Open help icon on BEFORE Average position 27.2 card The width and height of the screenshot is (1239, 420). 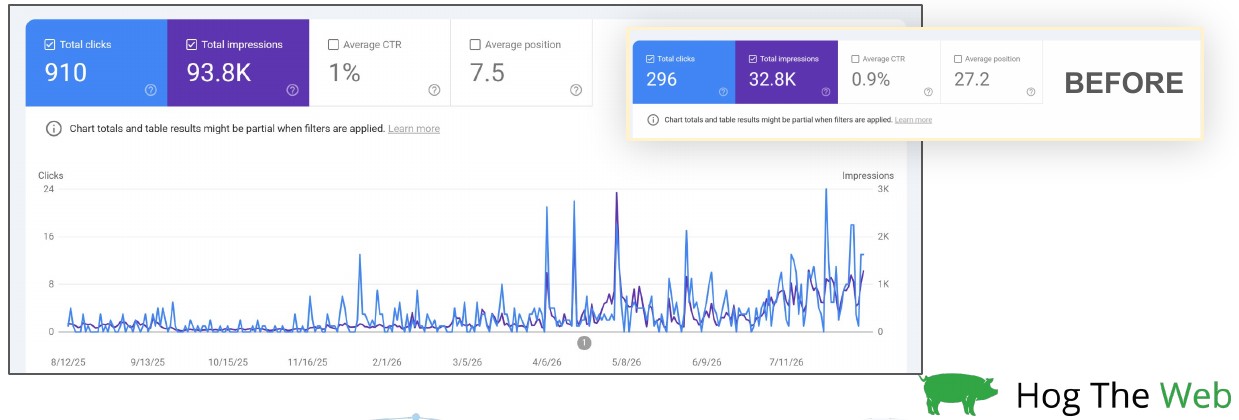[1030, 92]
